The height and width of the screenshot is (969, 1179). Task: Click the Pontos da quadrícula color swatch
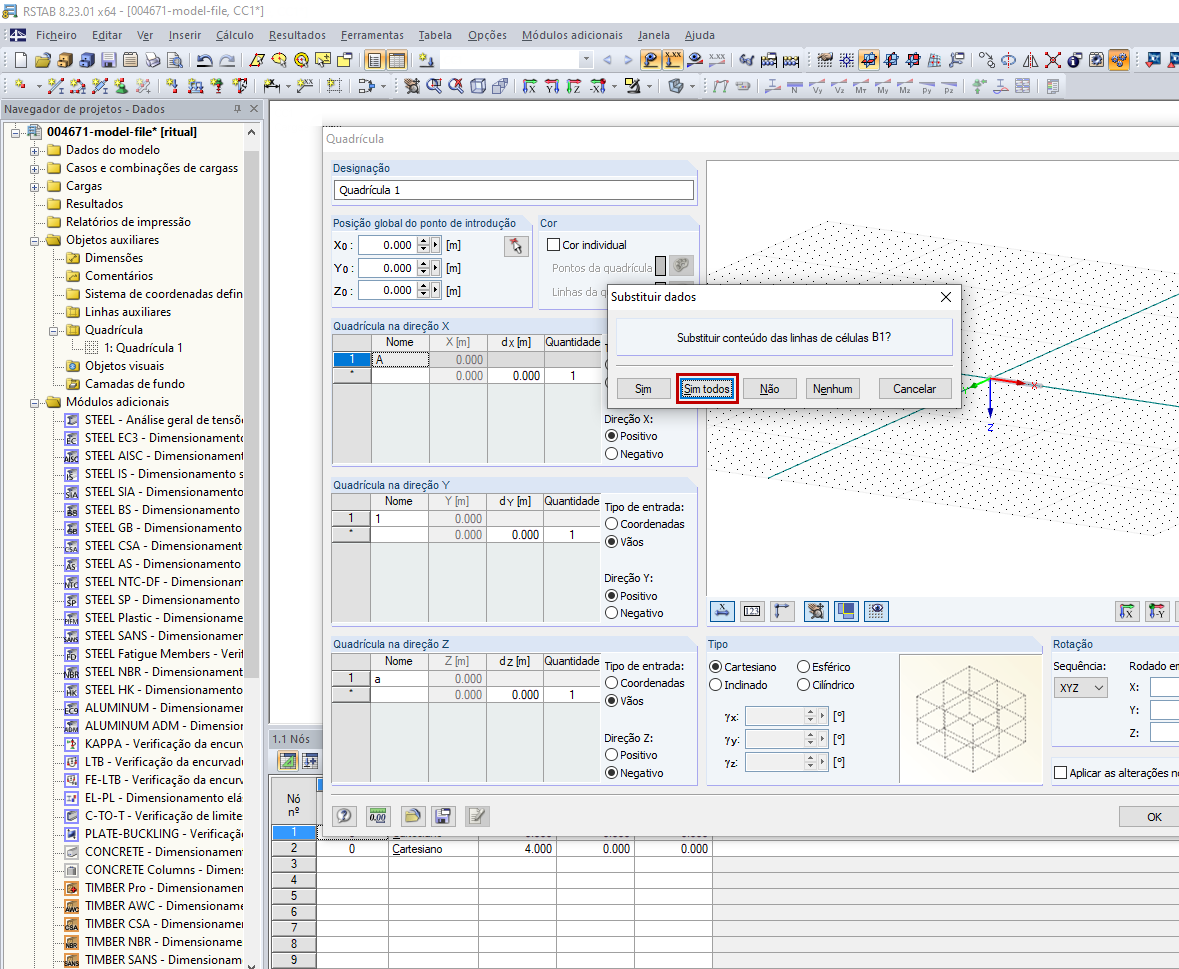660,267
